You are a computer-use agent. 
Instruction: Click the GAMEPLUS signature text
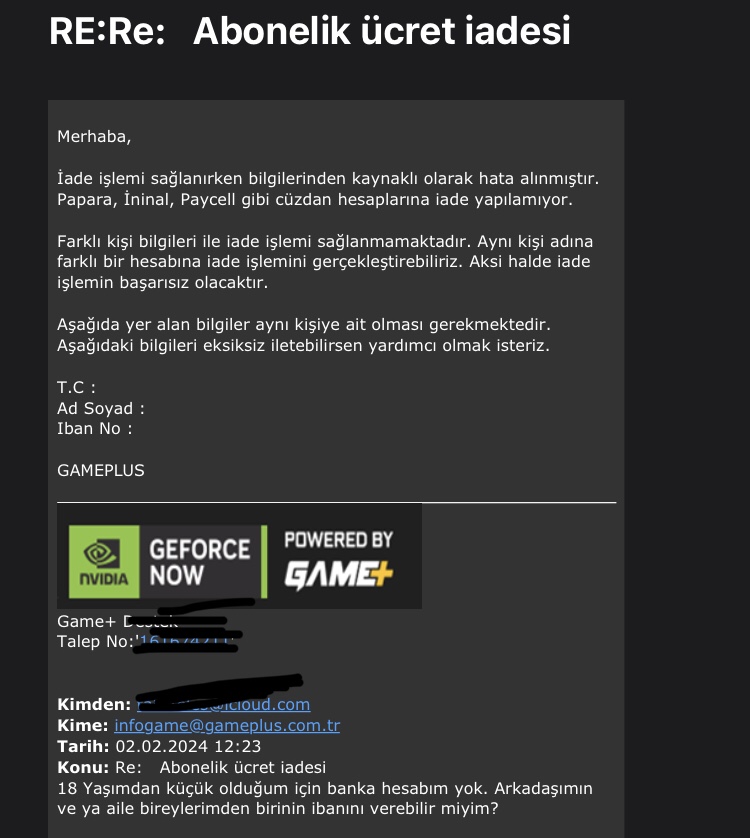[100, 470]
